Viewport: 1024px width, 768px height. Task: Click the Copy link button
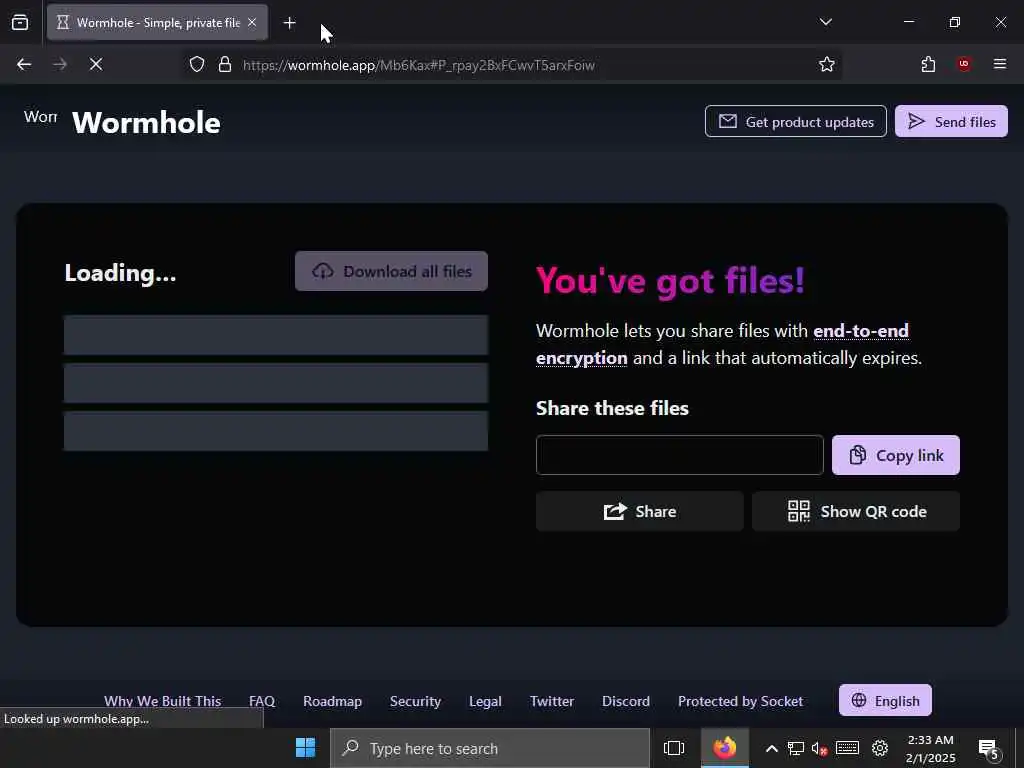click(x=895, y=455)
